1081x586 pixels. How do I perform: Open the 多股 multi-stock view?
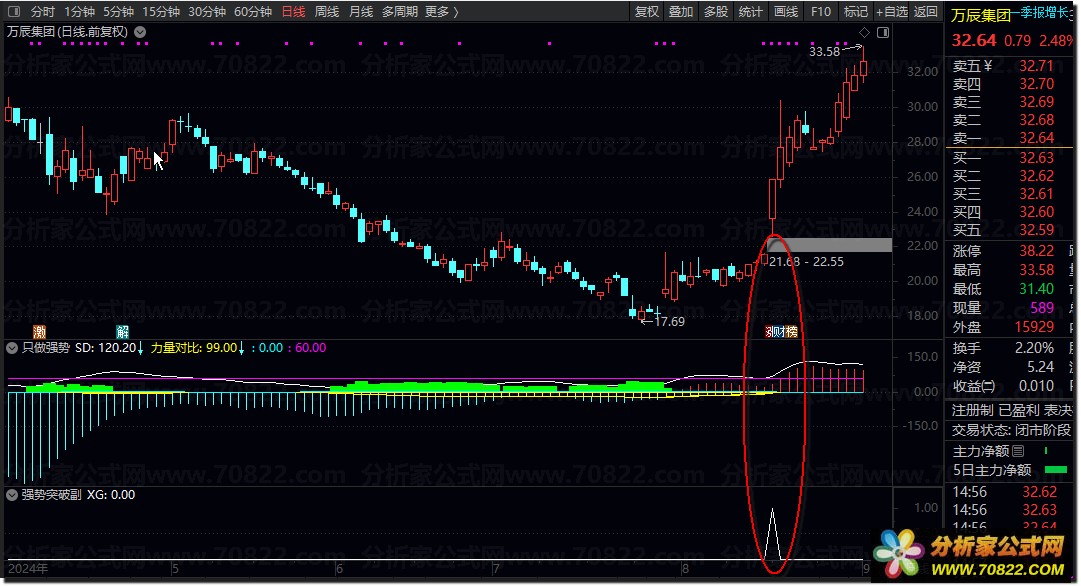pos(716,12)
